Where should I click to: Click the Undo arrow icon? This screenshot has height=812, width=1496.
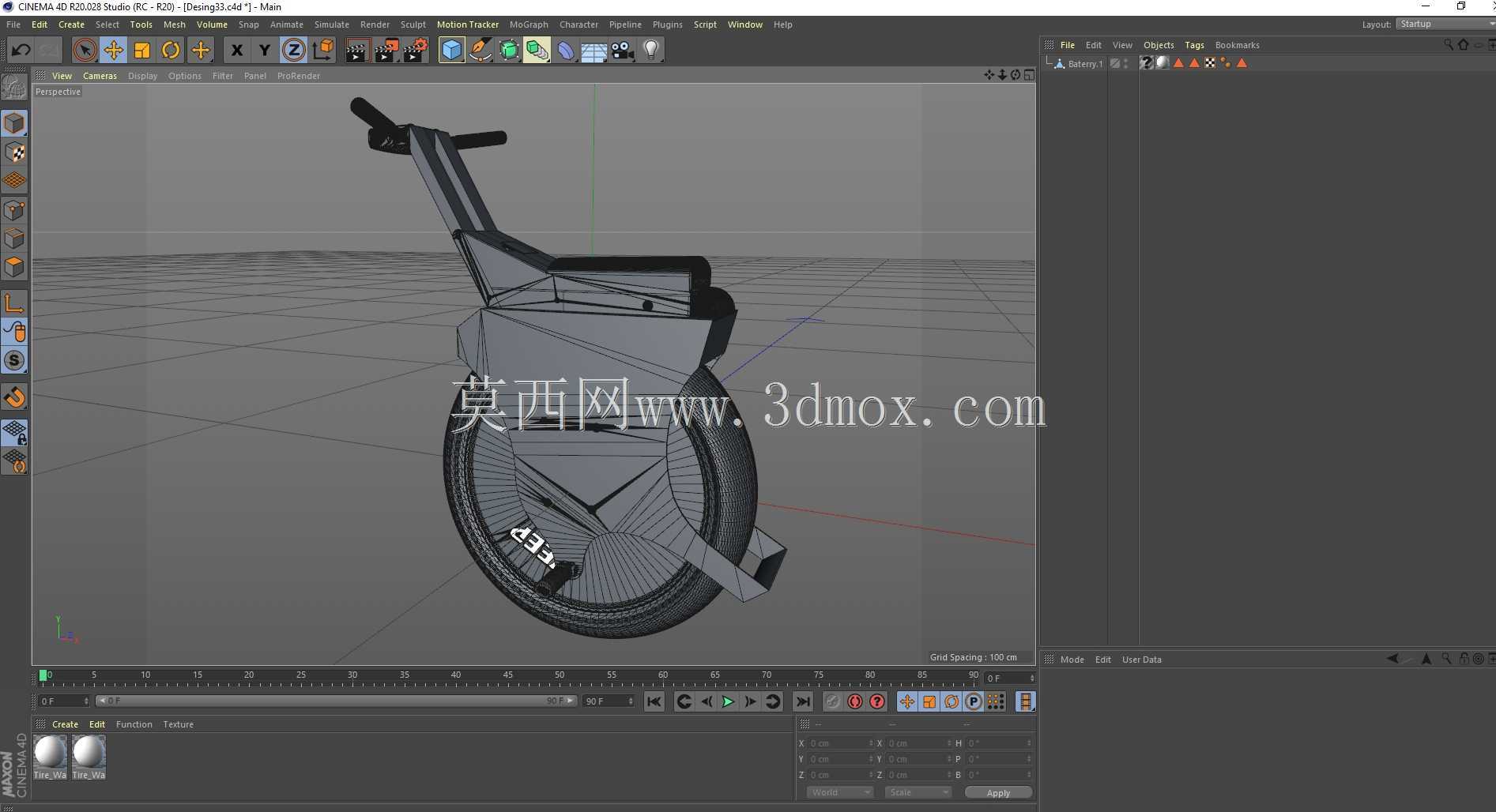[21, 51]
